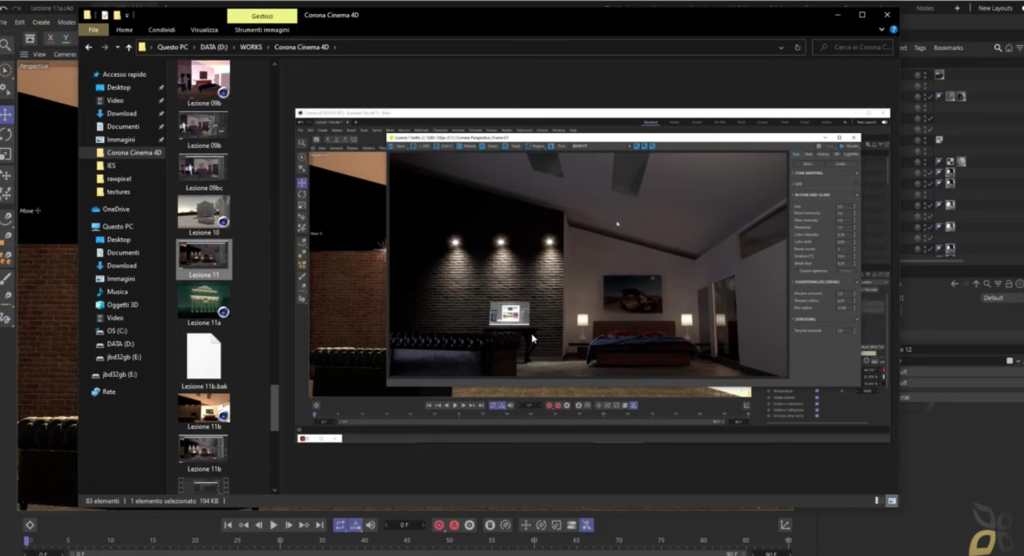The width and height of the screenshot is (1024, 556).
Task: Open the Condividi ribbon tab
Action: pyautogui.click(x=161, y=29)
